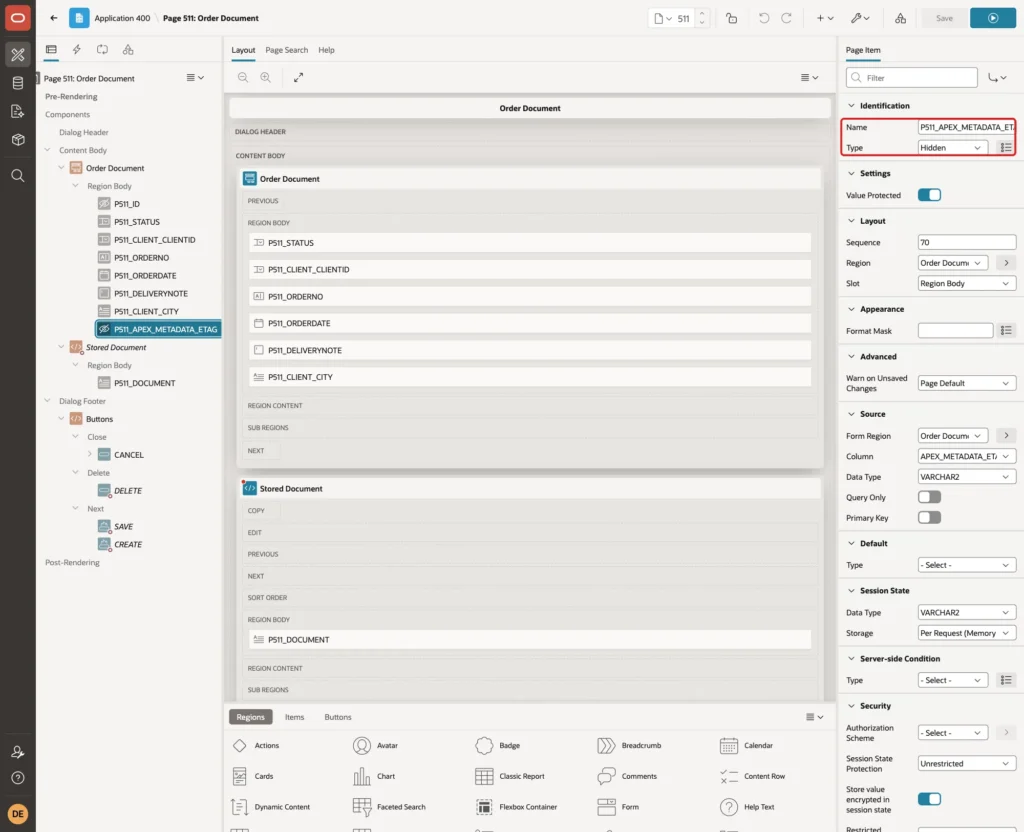The image size is (1024, 832).
Task: Open the Help tab
Action: 327,50
